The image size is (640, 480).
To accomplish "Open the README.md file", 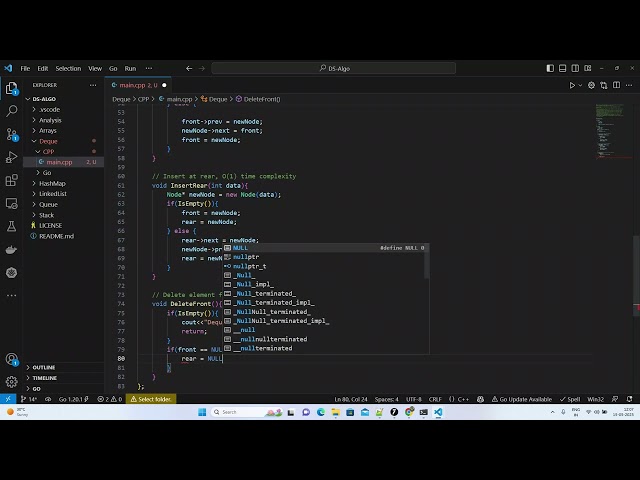I will pos(56,236).
